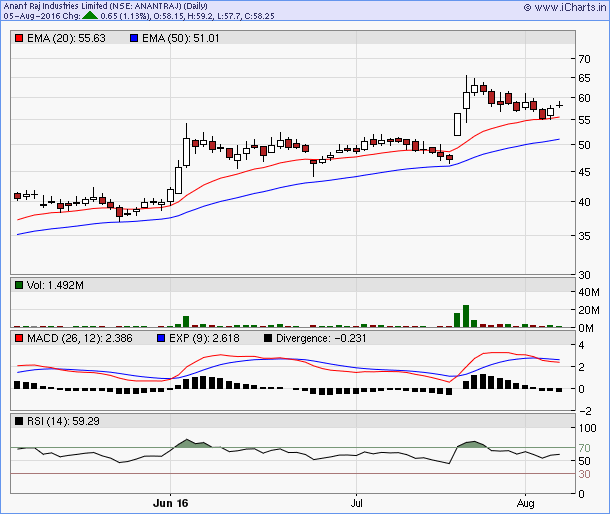Click the red 30 RSI oversold label

[x=584, y=474]
